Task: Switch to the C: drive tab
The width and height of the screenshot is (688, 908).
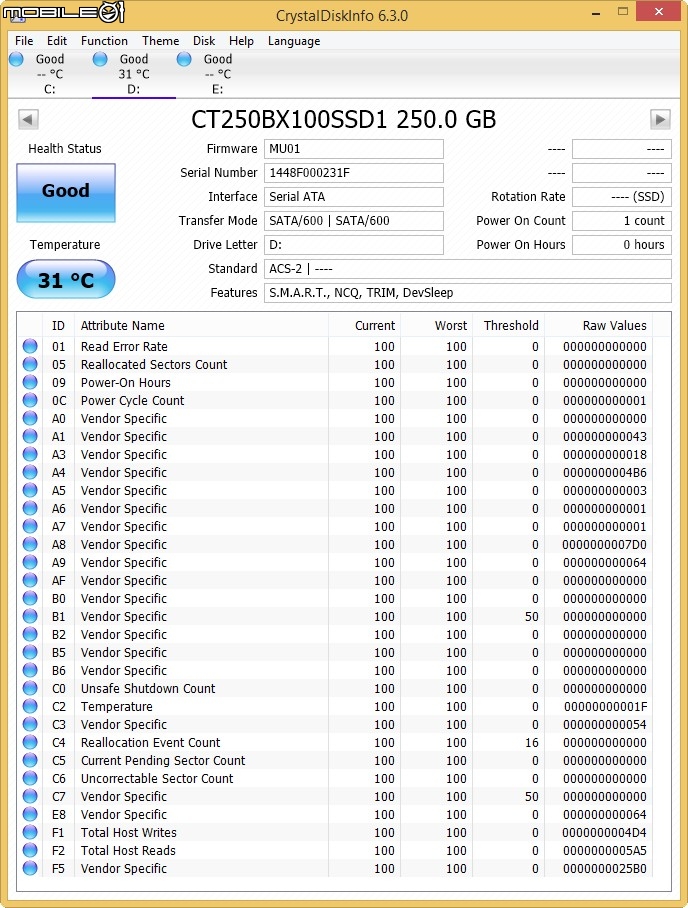Action: pyautogui.click(x=50, y=75)
